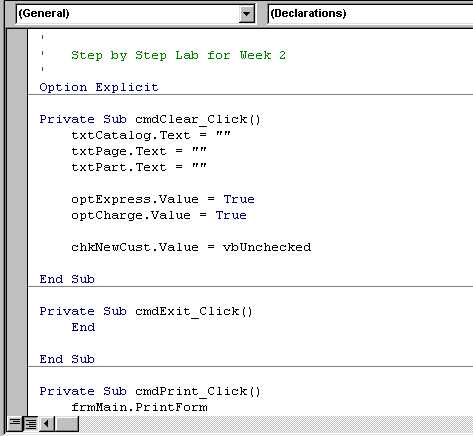The height and width of the screenshot is (436, 473).
Task: Click the horizontal scrollbar left arrow
Action: coord(47,424)
